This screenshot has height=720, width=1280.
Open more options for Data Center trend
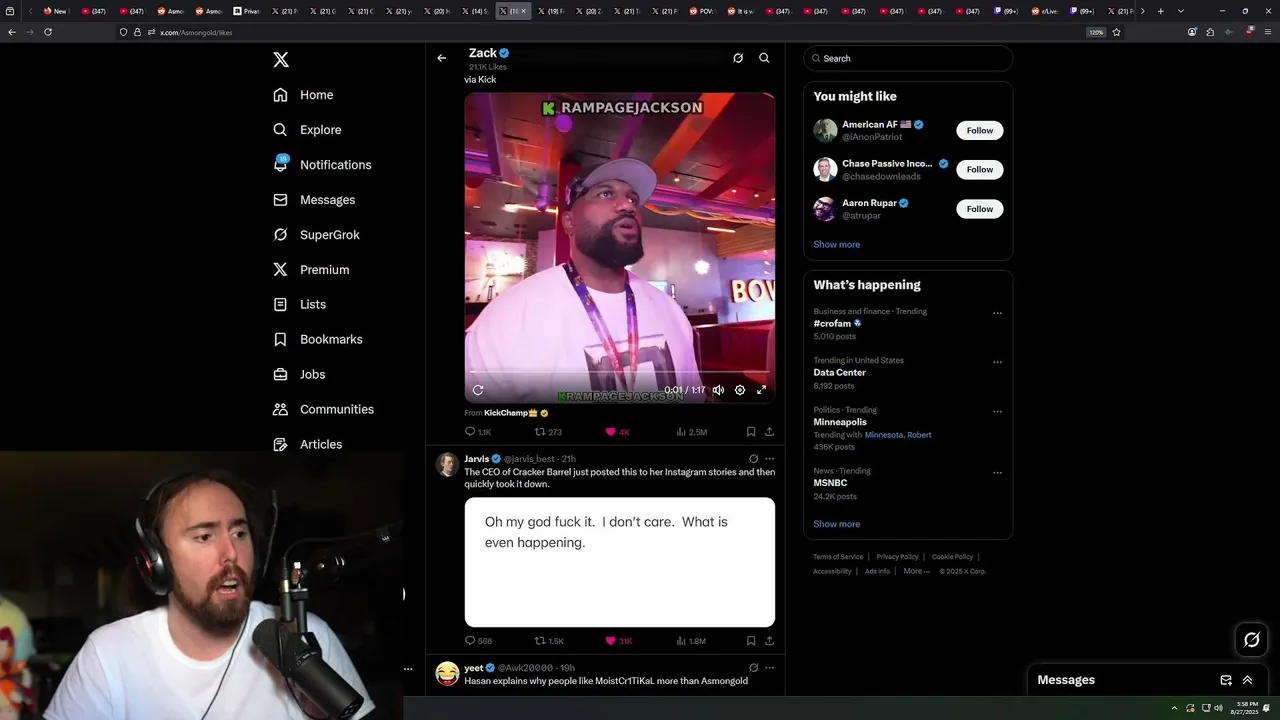[x=997, y=362]
